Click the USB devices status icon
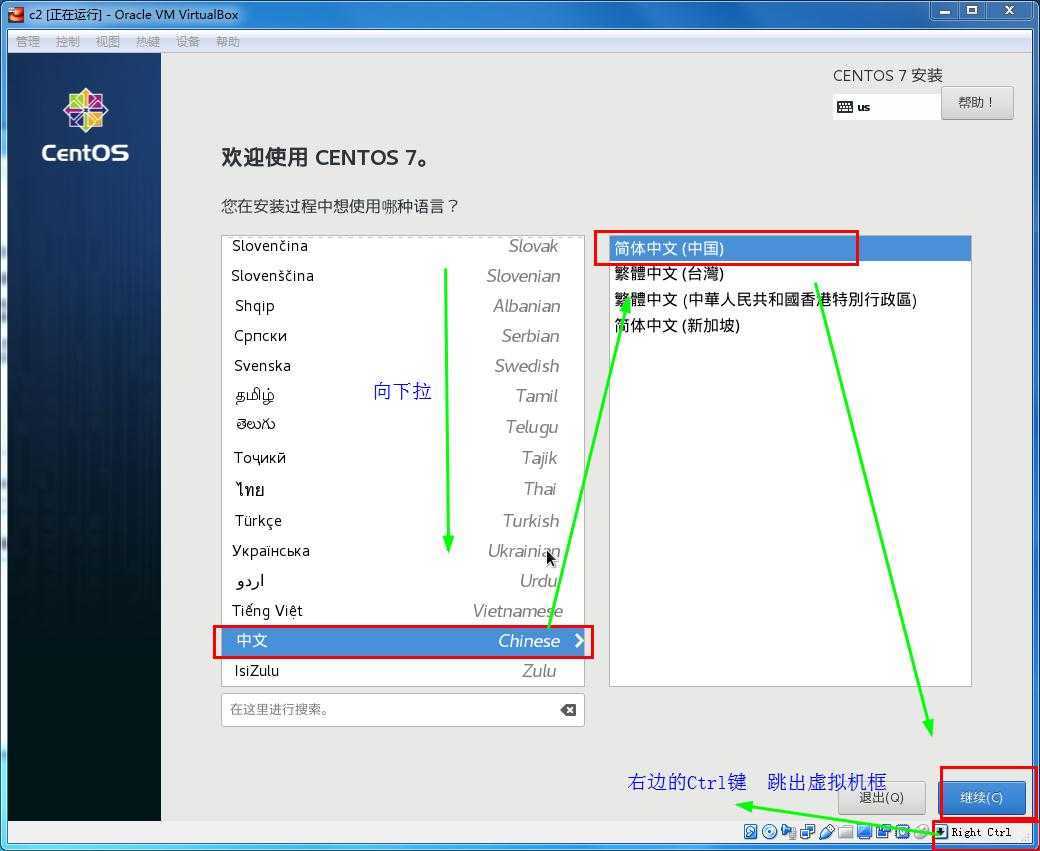 826,831
